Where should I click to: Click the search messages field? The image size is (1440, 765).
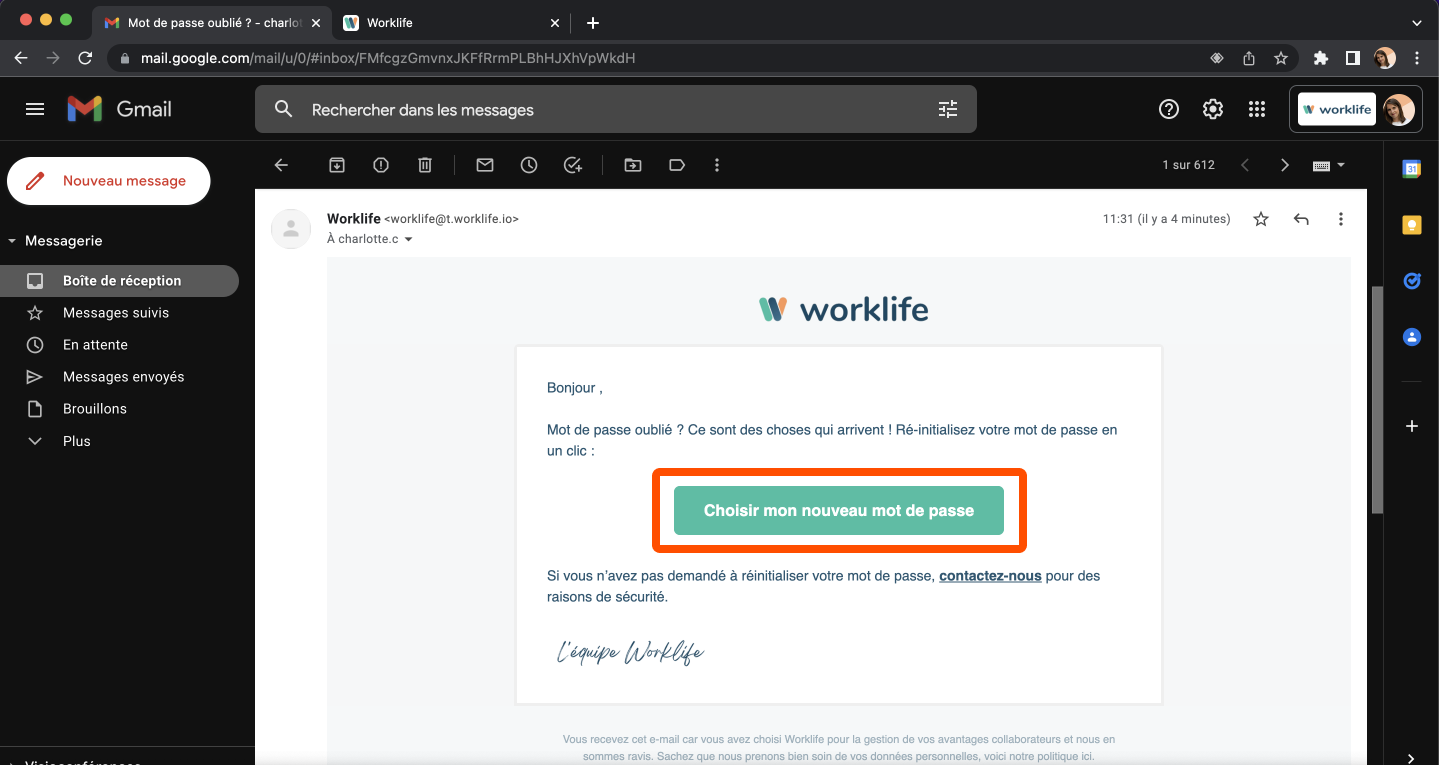pyautogui.click(x=600, y=110)
